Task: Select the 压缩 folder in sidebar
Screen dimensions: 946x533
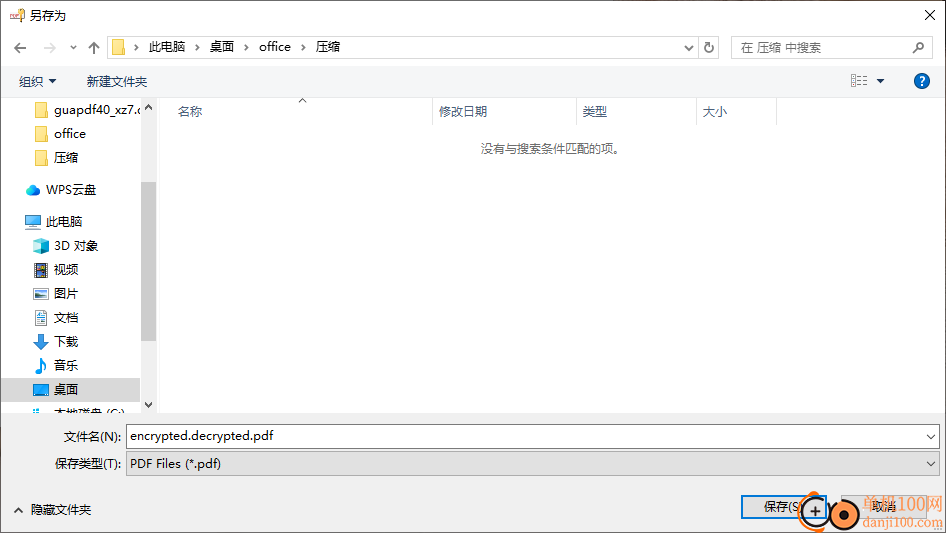Action: pos(57,158)
